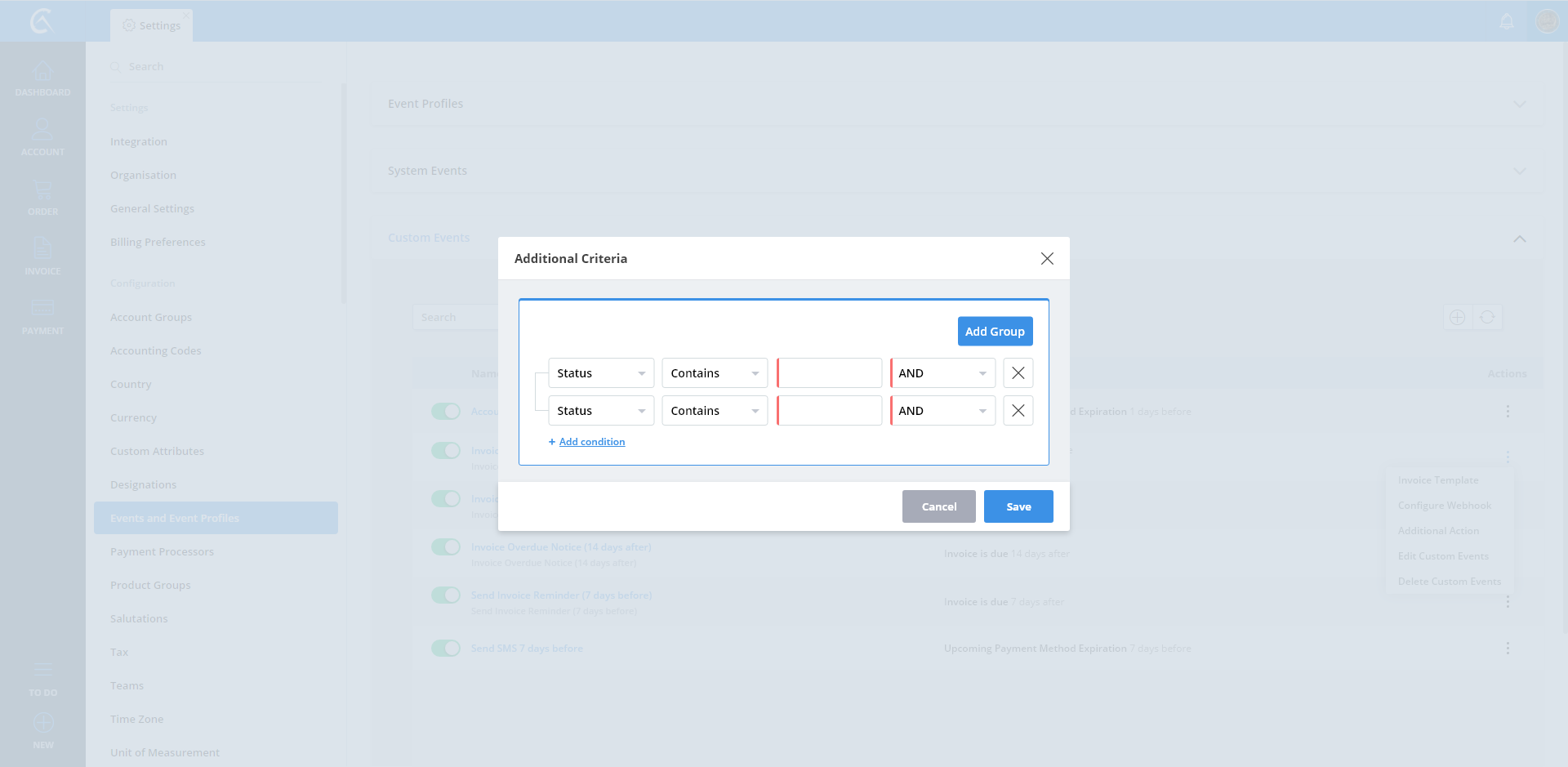Open the first row Contains operator dropdown

tap(714, 373)
